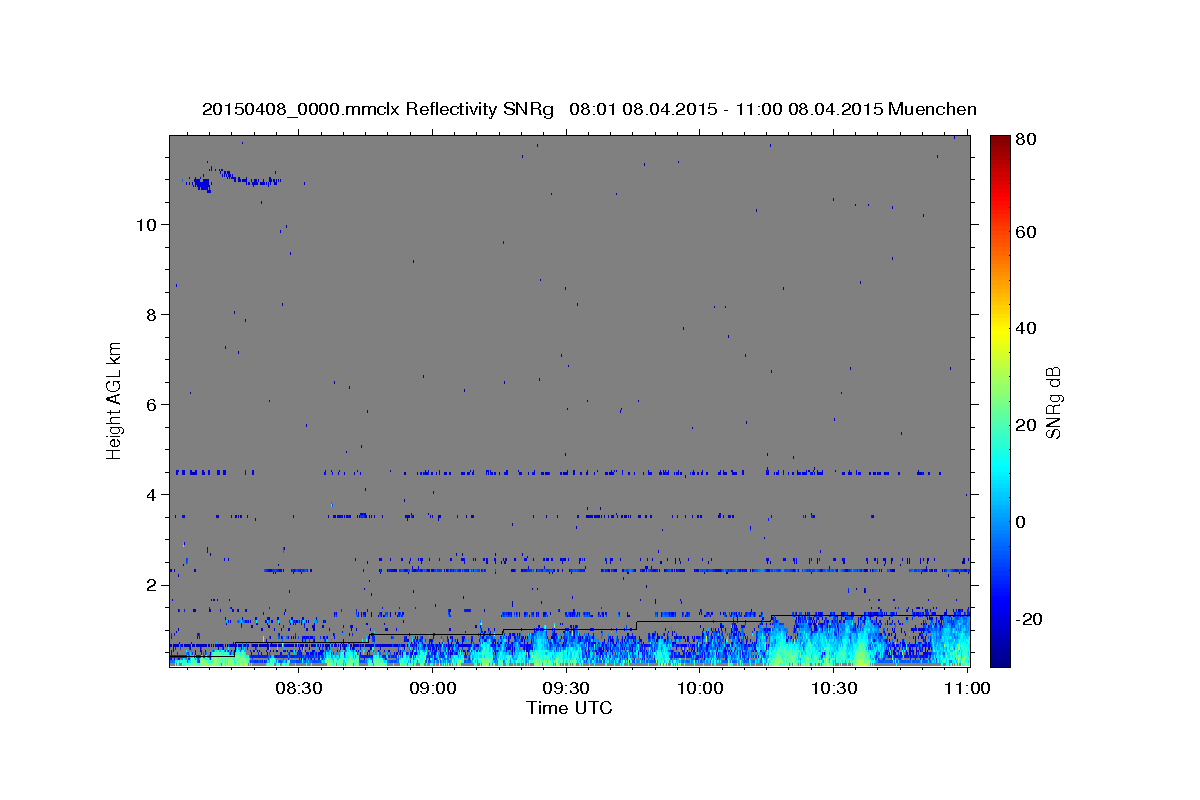Screen dimensions: 1200x800
Task: Click the 09:00 time tick label
Action: click(434, 688)
